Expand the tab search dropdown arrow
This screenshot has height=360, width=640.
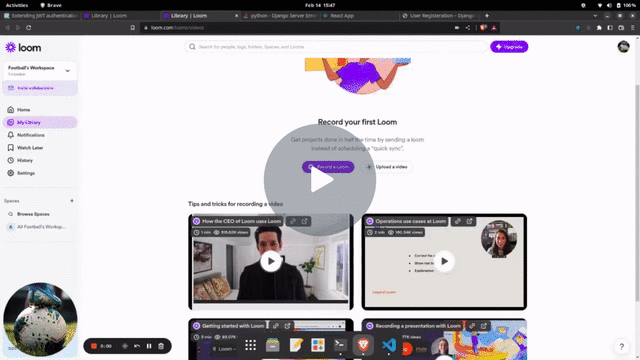(x=595, y=16)
